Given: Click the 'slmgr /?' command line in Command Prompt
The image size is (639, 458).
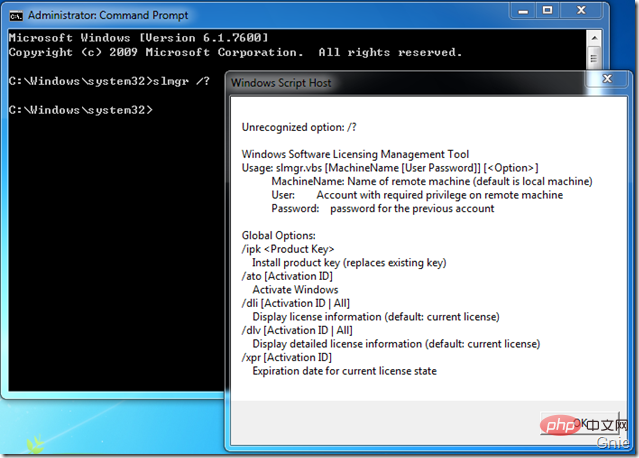Looking at the screenshot, I should [109, 81].
